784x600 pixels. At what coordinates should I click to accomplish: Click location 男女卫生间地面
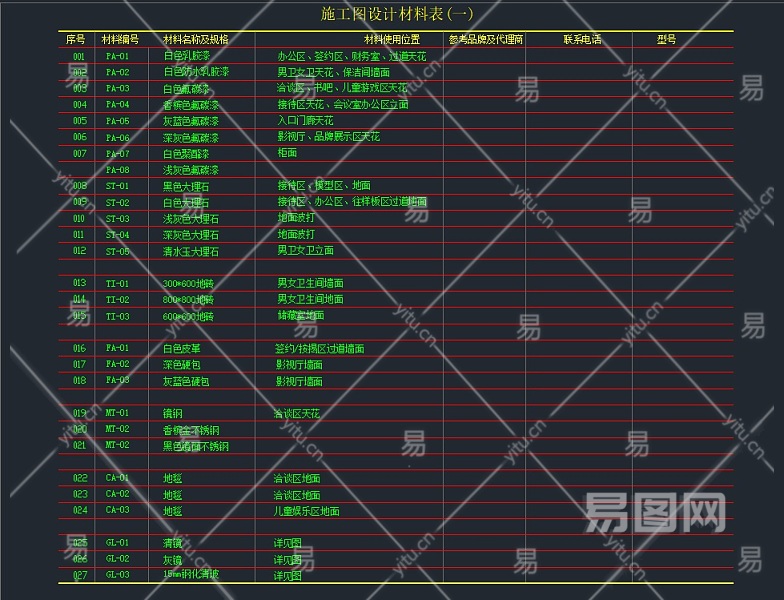[310, 299]
